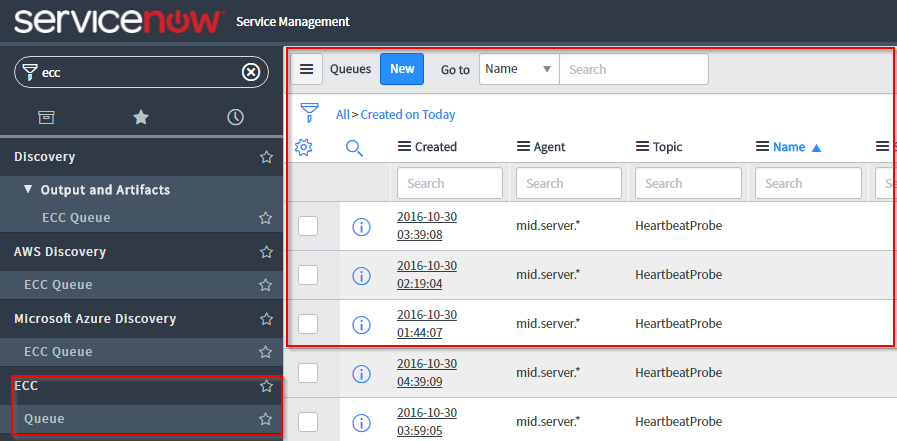Screen dimensions: 897x441
Task: Open the Queue module under ECC
Action: point(44,419)
